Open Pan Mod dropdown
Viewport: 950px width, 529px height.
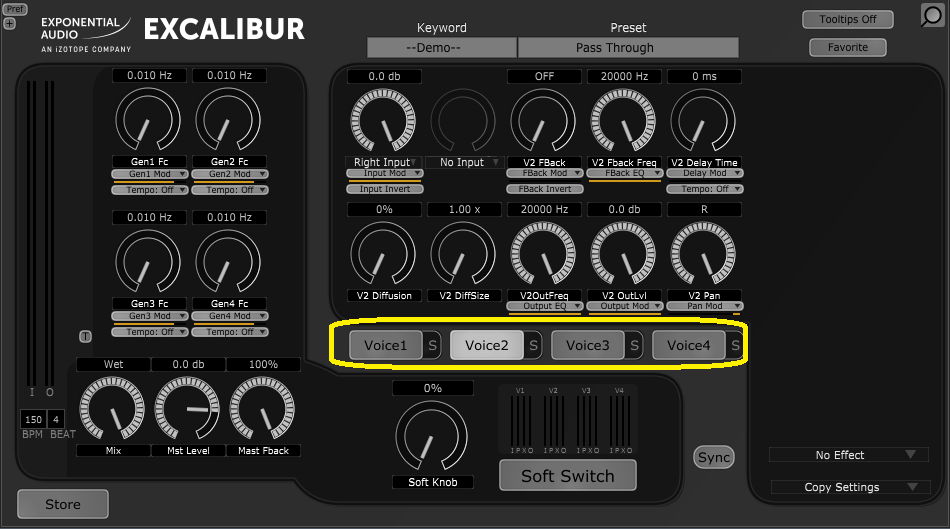705,307
